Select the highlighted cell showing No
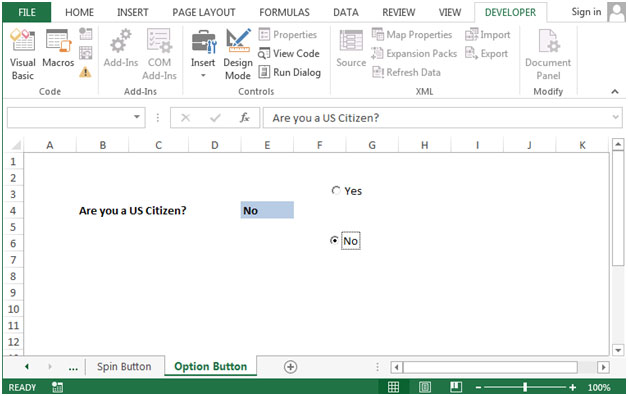Image resolution: width=628 pixels, height=396 pixels. [x=267, y=210]
